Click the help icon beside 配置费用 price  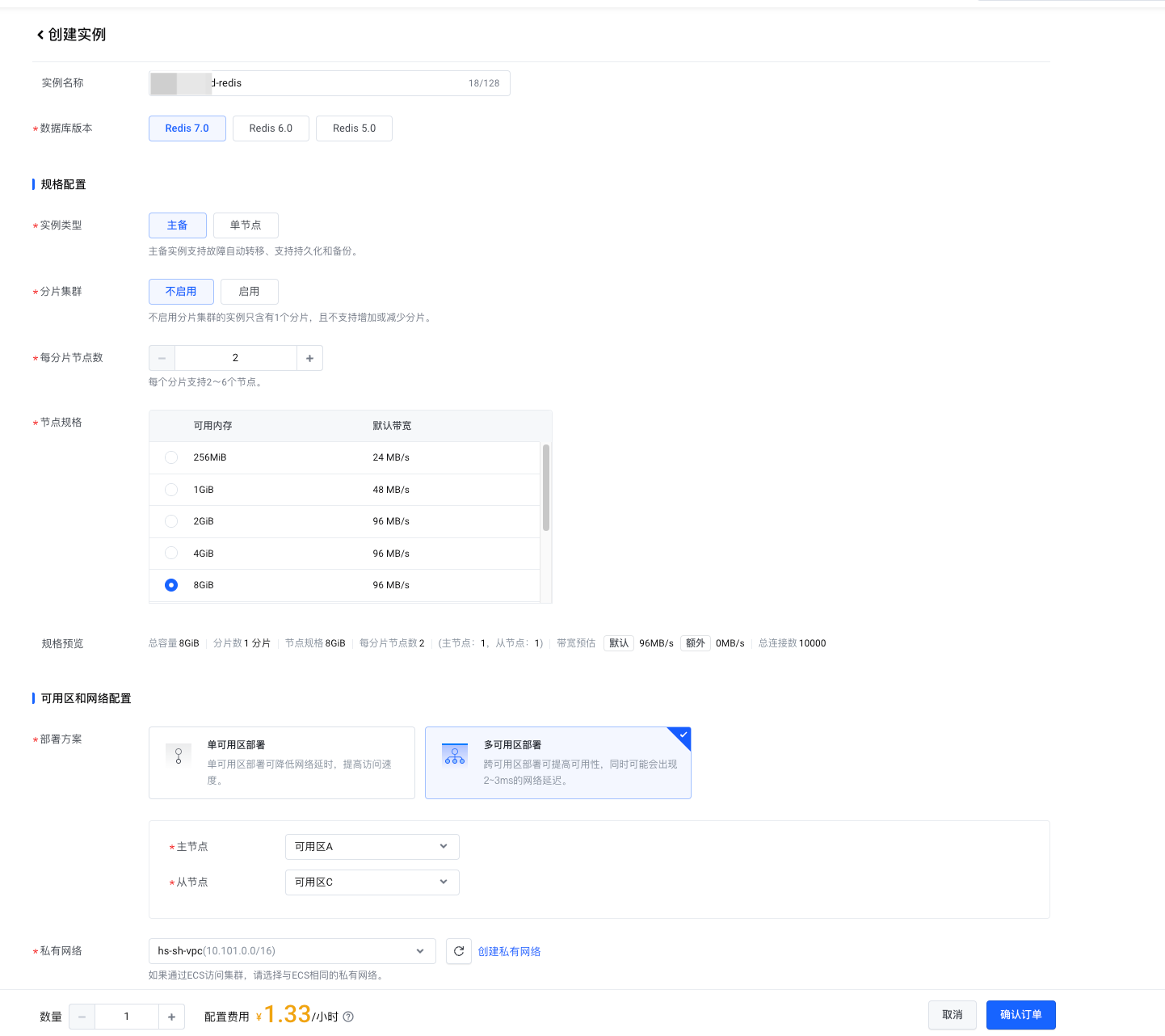348,1017
